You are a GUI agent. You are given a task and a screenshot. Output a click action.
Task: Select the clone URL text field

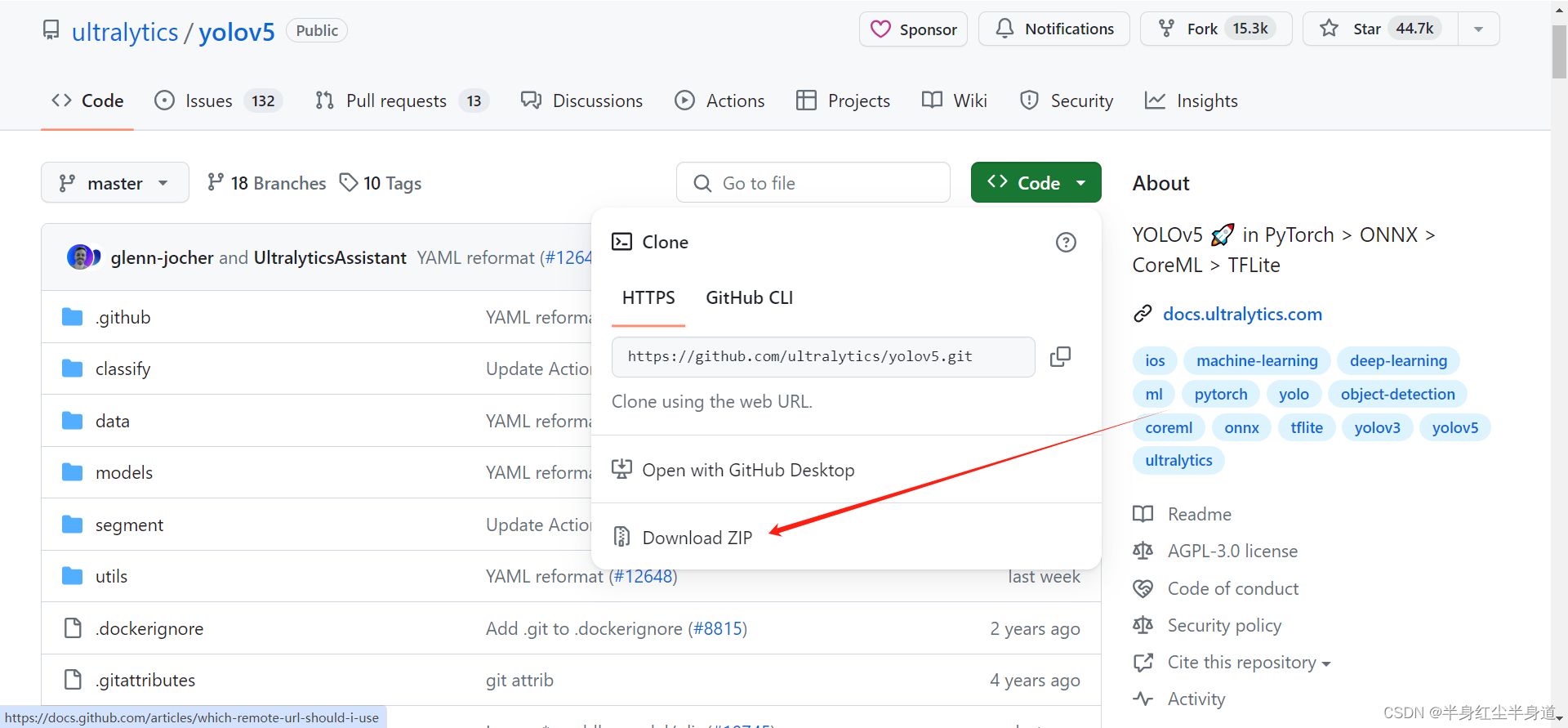[x=823, y=357]
